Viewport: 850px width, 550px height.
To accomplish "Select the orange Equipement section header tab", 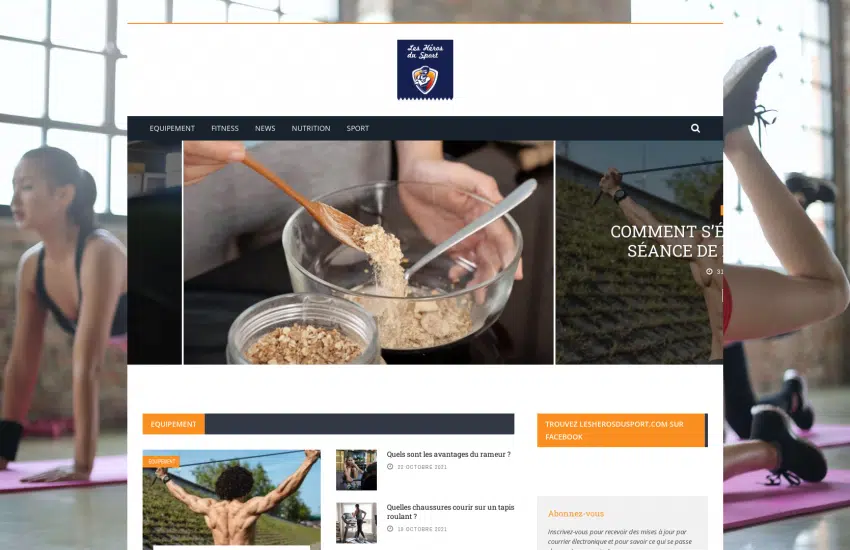I will tap(173, 424).
